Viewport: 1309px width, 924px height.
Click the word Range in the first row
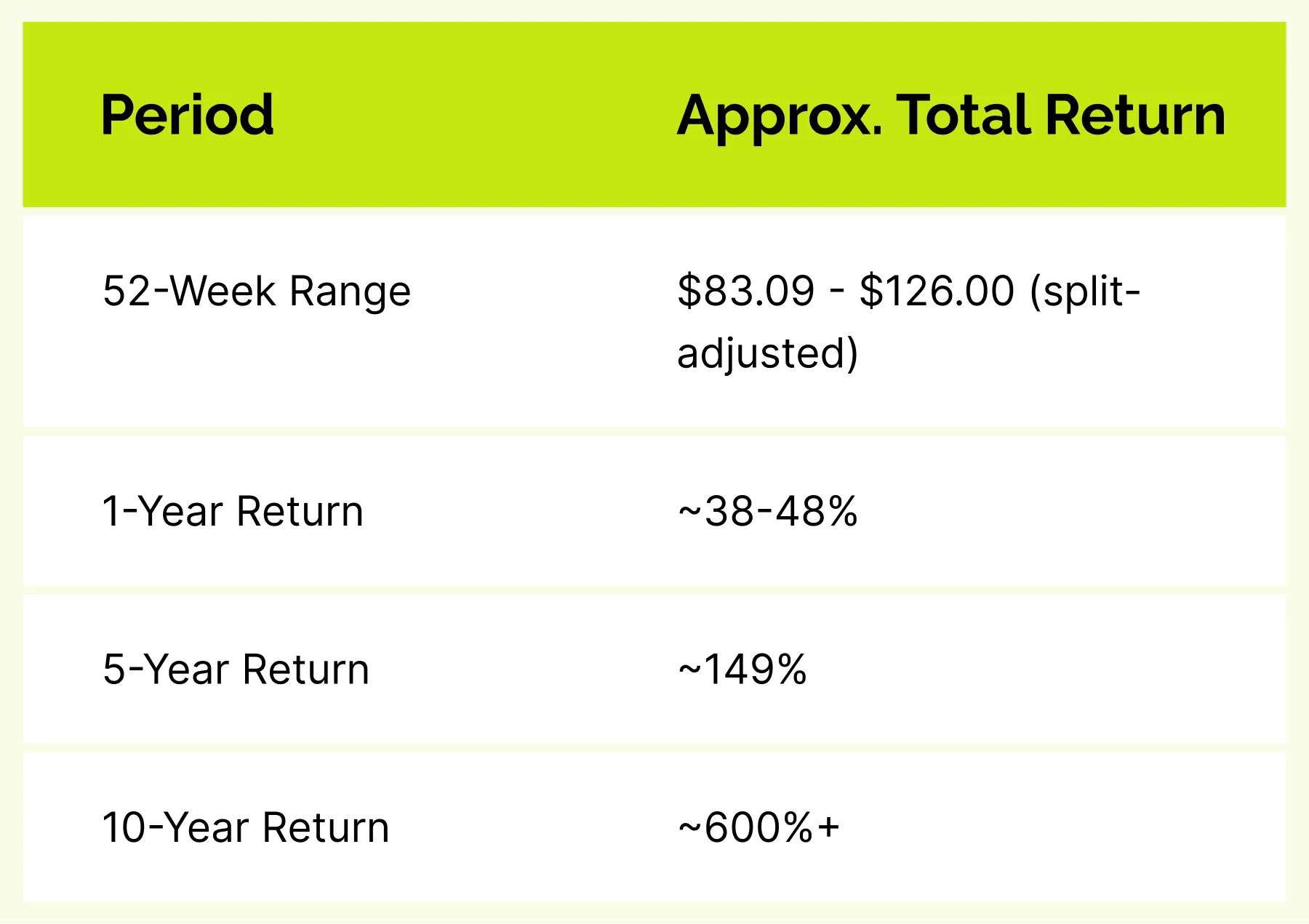click(350, 292)
